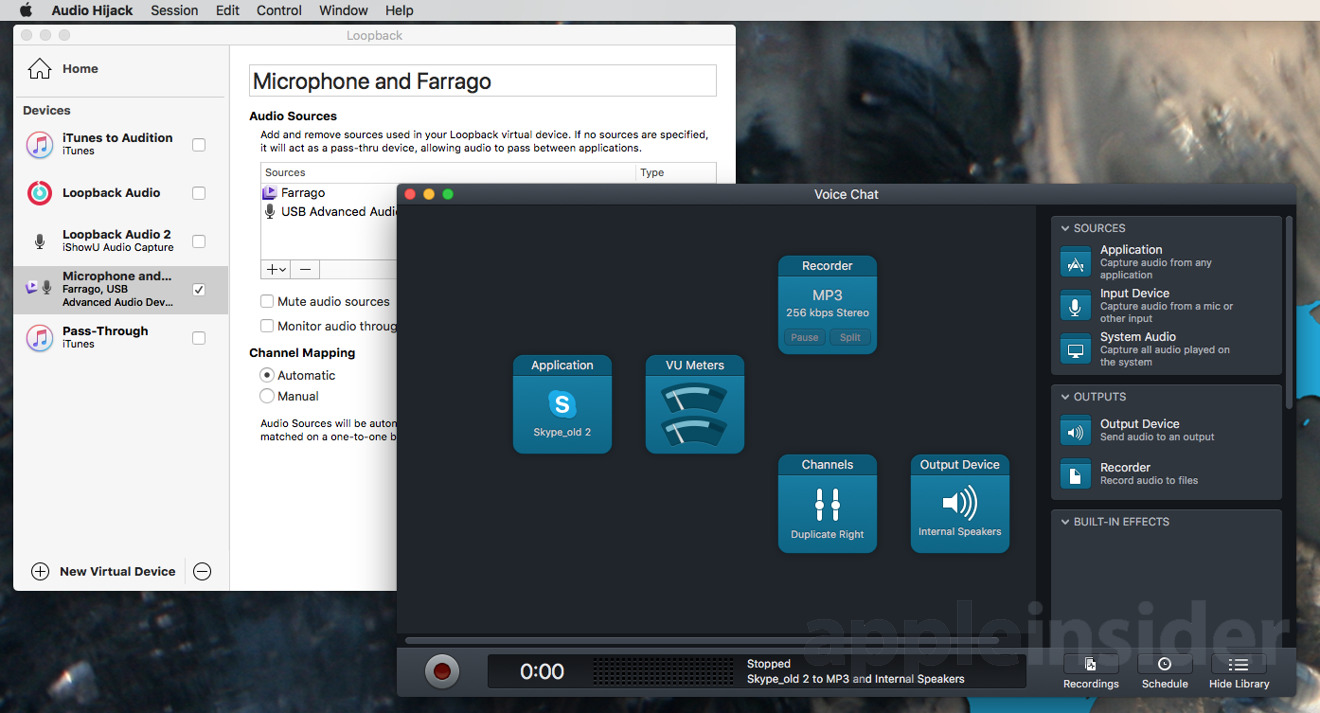Image resolution: width=1320 pixels, height=713 pixels.
Task: Click the Type column header
Action: pos(676,173)
